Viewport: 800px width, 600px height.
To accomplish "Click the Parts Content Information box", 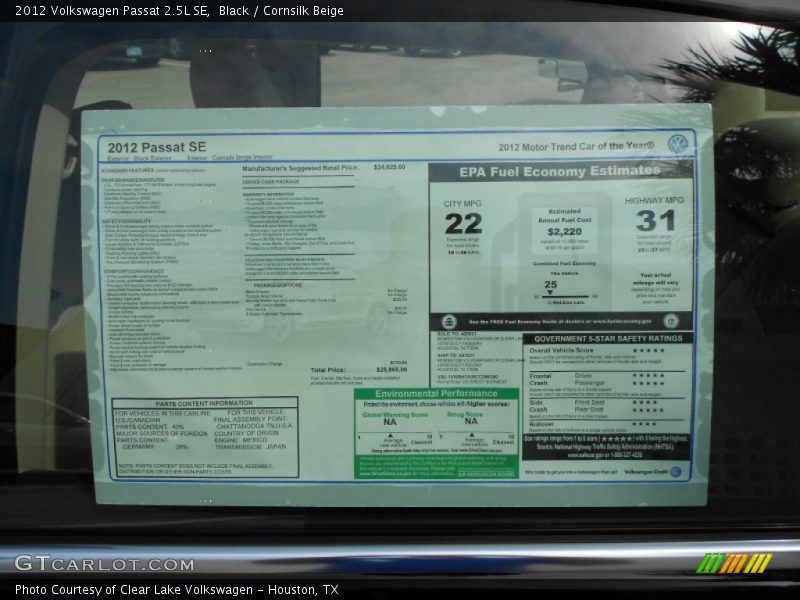I will coord(205,436).
